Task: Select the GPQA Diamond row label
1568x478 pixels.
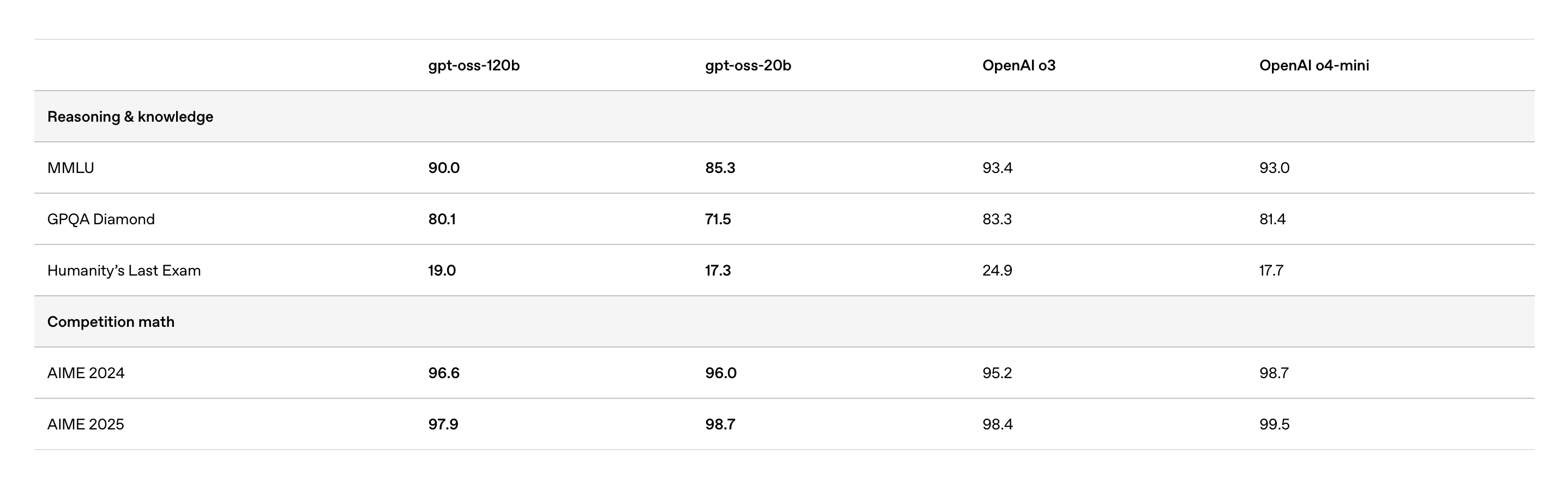Action: 101,219
